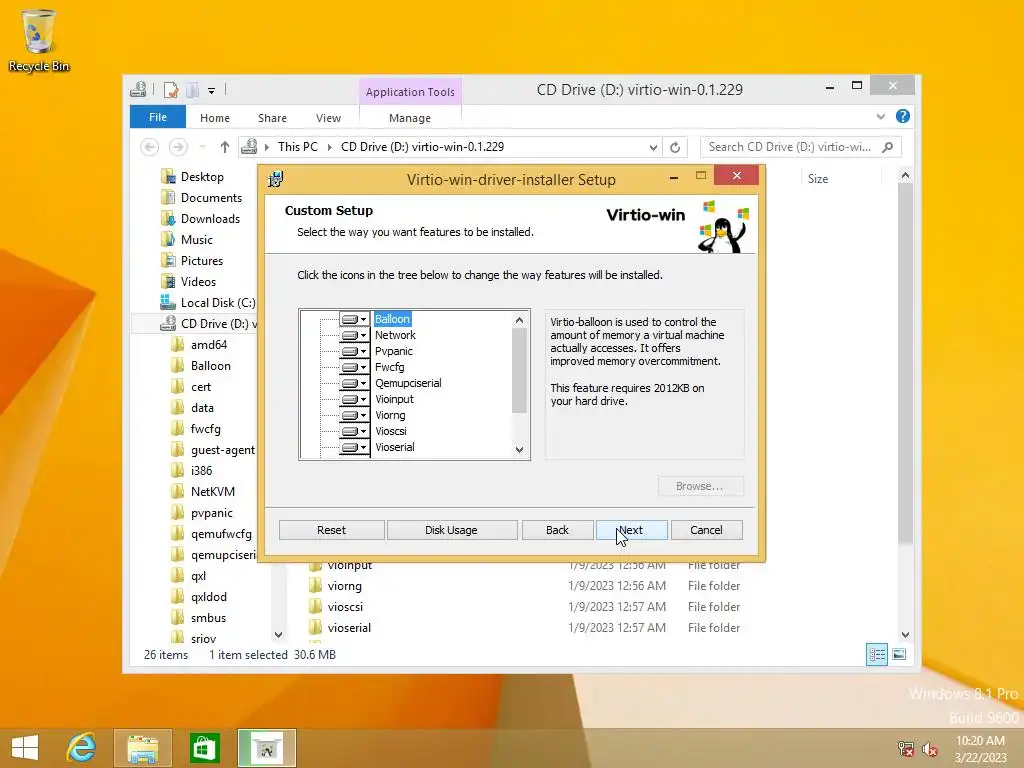Cancel the Virtio-win setup
Screen dimensions: 1024x768
click(x=707, y=530)
